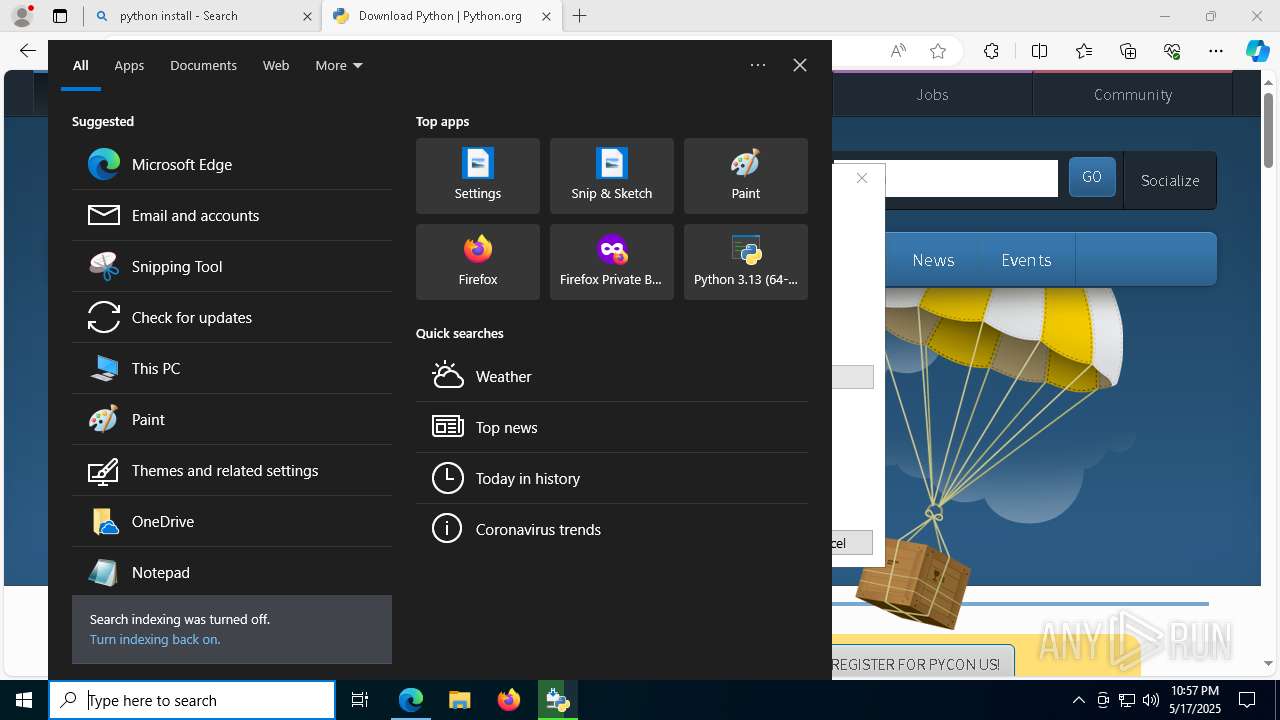The height and width of the screenshot is (720, 1280).
Task: Open the taskbar clock and date
Action: click(x=1194, y=700)
